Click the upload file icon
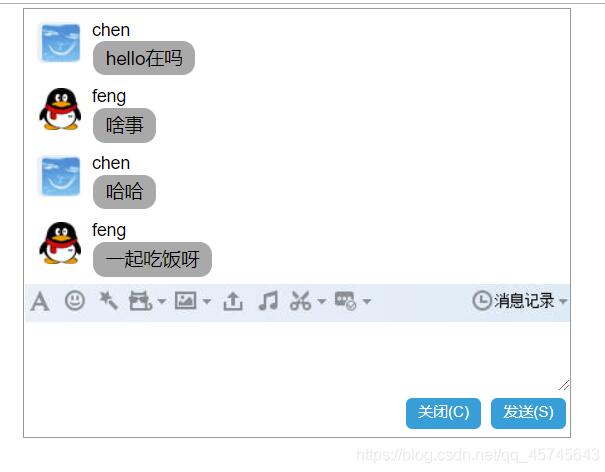 [x=233, y=301]
